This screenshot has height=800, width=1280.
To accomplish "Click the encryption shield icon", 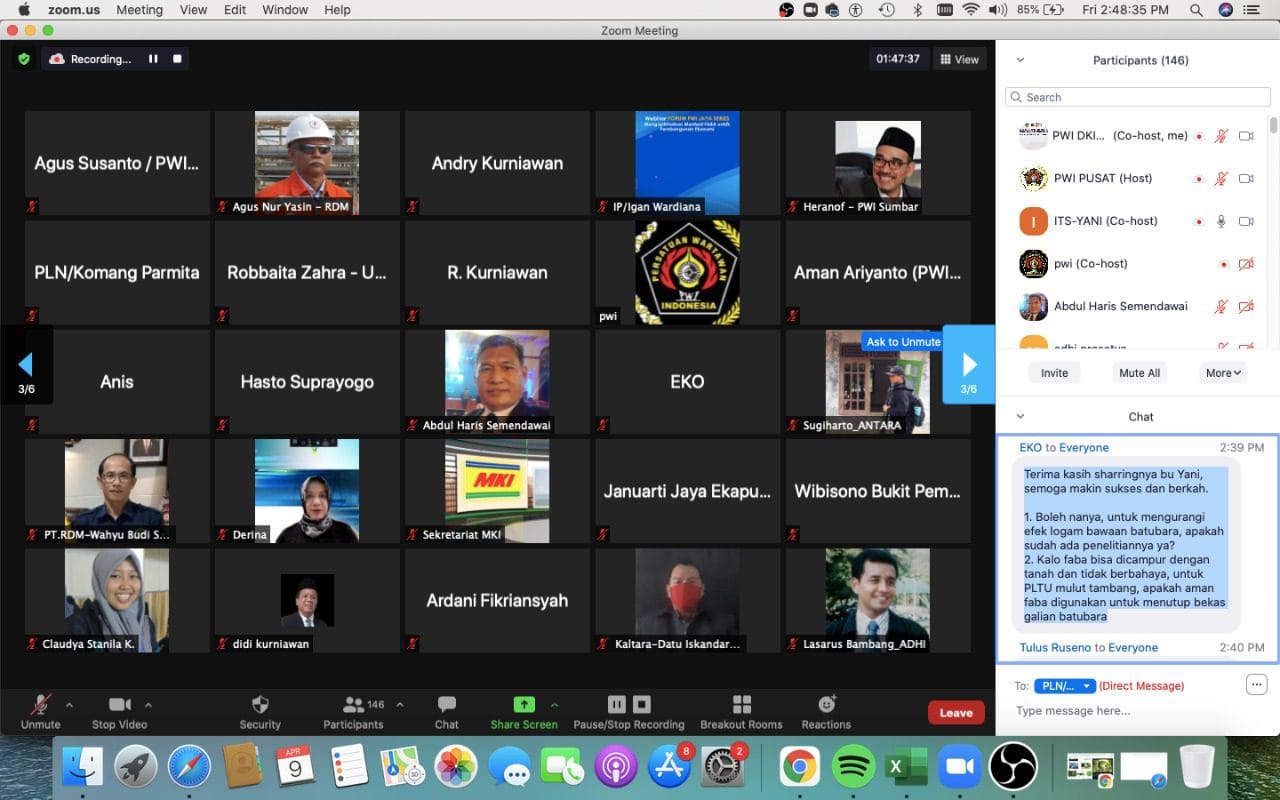I will tap(24, 59).
